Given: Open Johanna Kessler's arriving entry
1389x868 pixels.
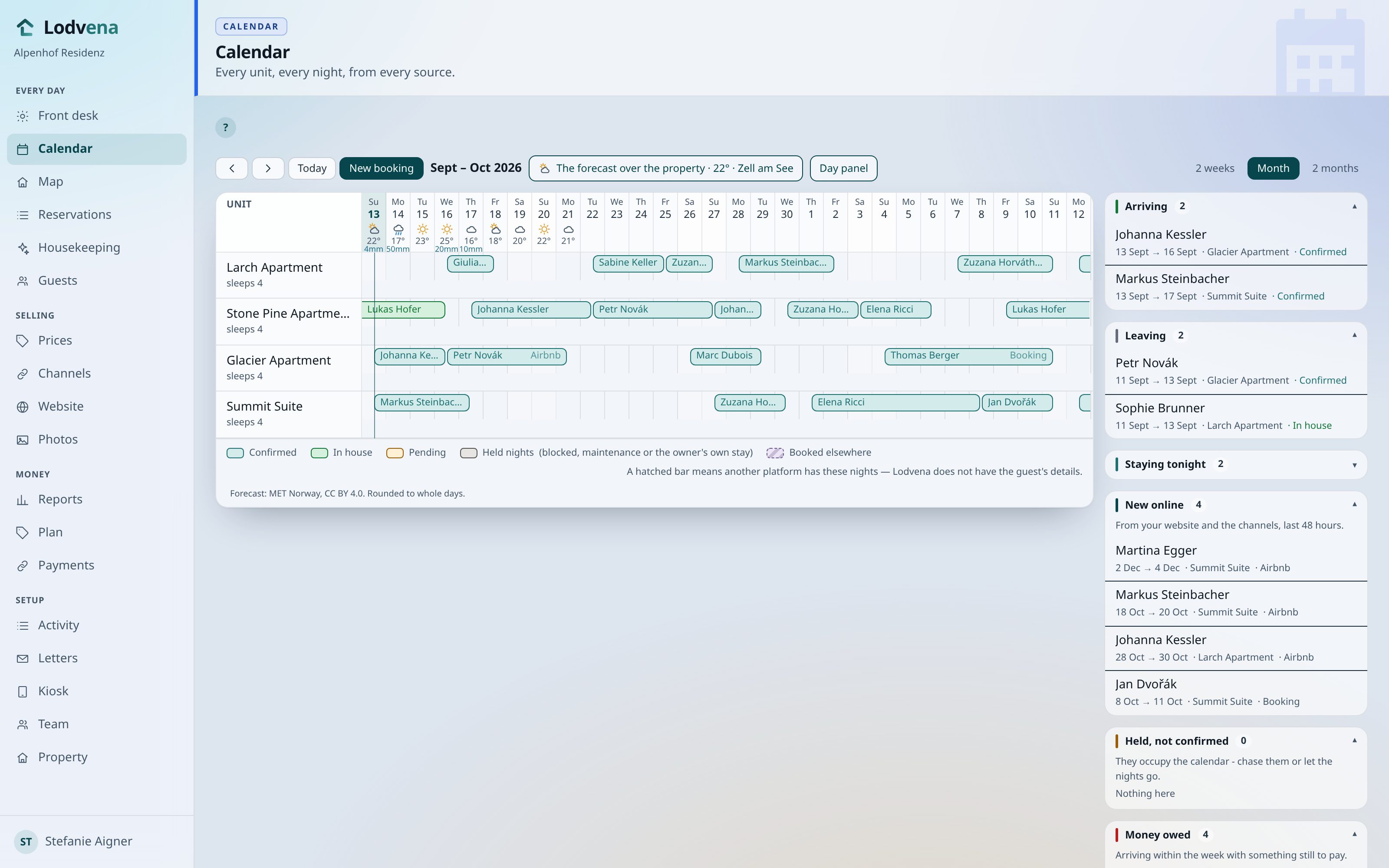Looking at the screenshot, I should [x=1236, y=243].
